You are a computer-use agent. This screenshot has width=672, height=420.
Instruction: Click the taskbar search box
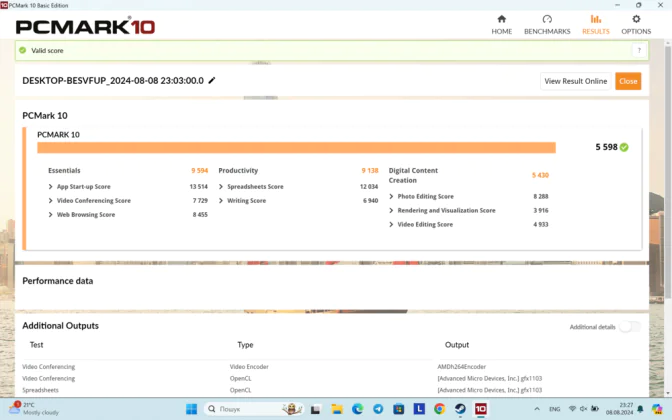[x=254, y=409]
